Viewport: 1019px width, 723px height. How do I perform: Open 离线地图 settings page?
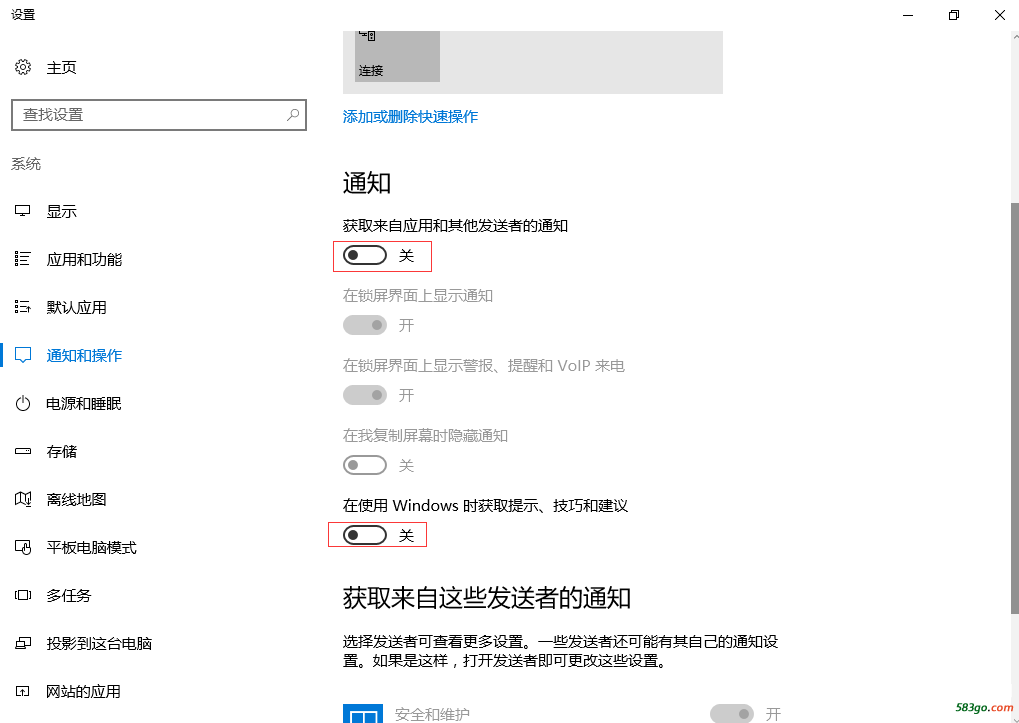[76, 500]
